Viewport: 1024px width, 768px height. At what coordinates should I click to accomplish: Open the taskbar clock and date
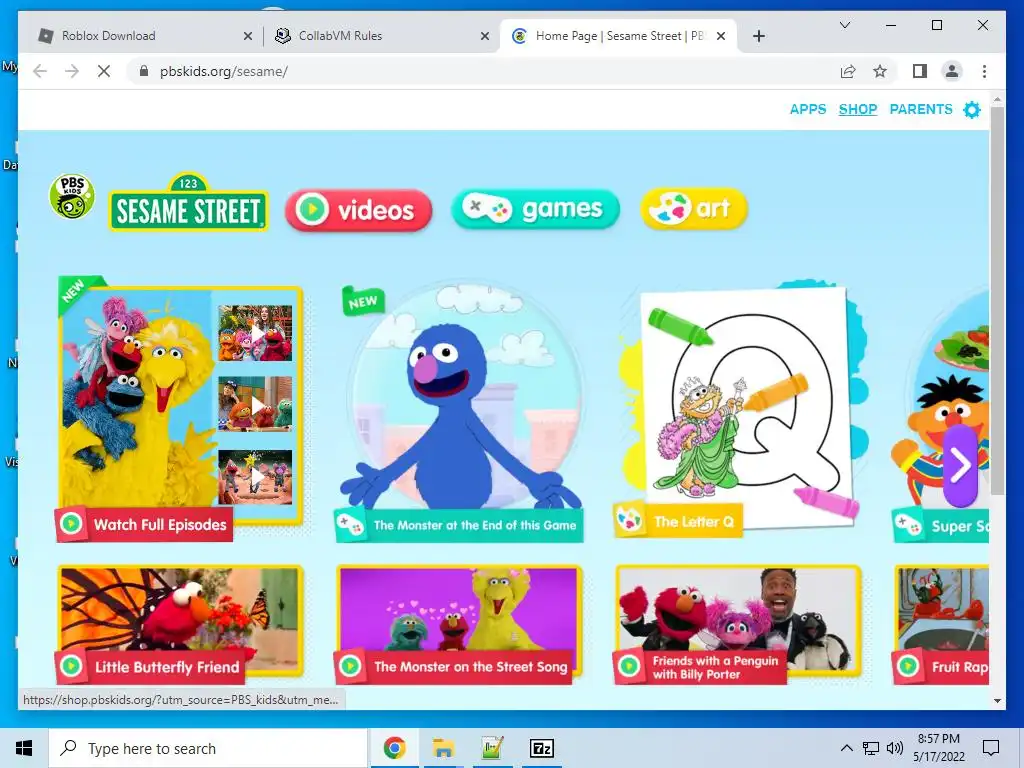pos(938,748)
